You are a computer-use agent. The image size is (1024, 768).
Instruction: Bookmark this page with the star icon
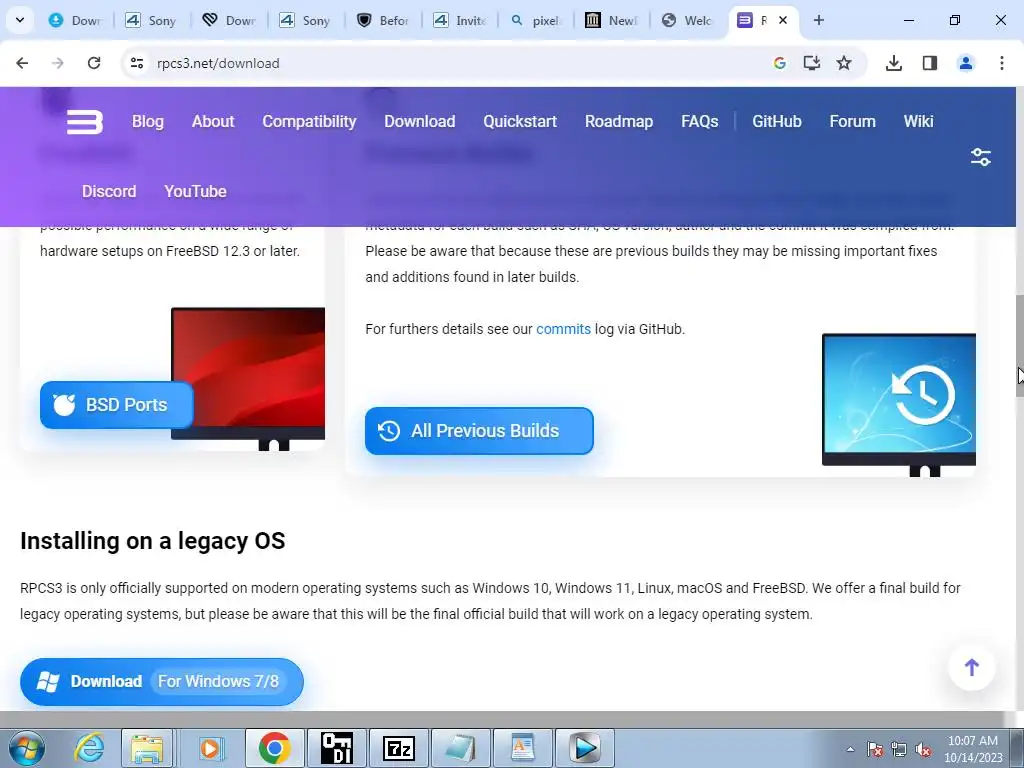click(844, 63)
